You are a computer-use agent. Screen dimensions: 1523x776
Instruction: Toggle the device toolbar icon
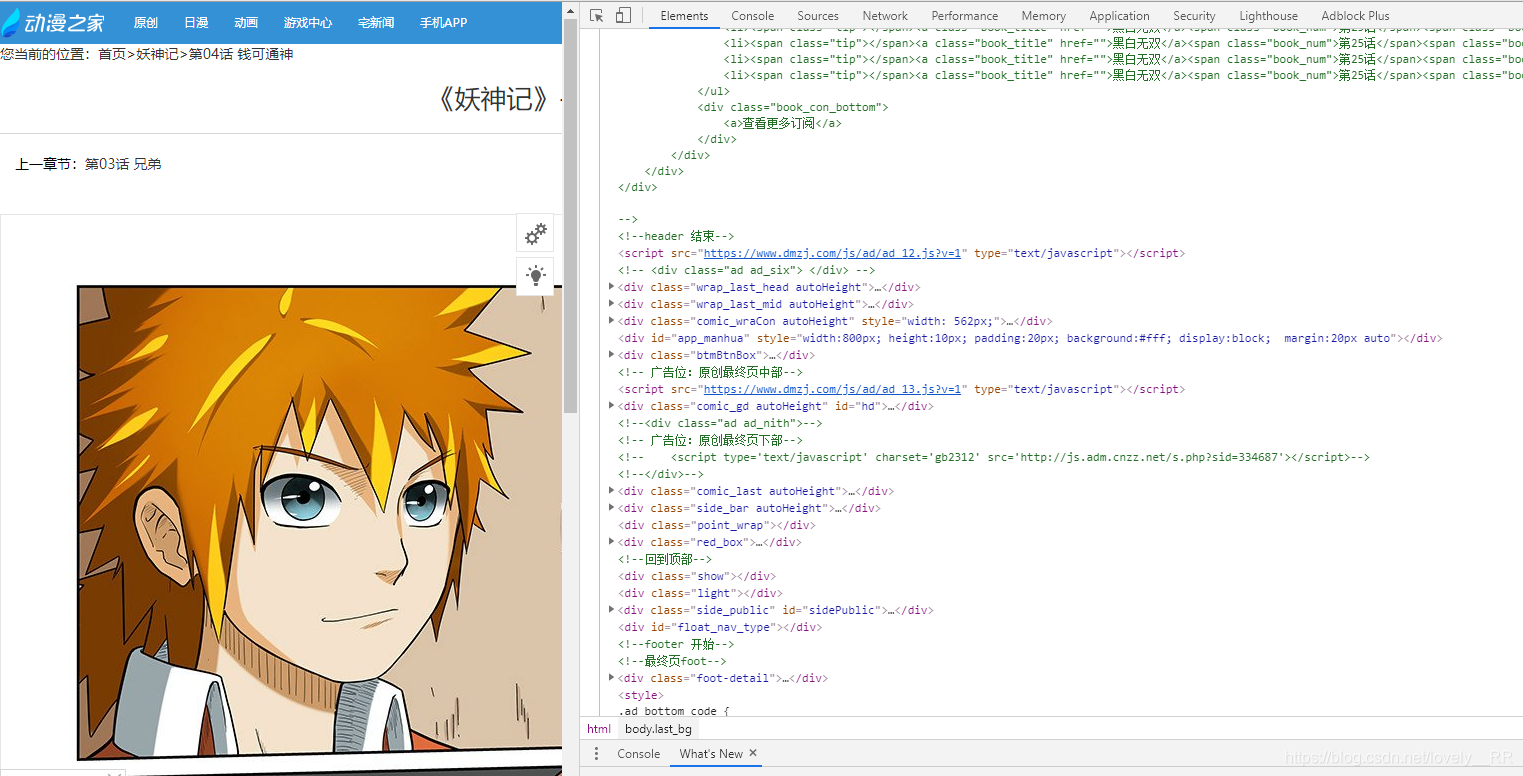(x=623, y=15)
